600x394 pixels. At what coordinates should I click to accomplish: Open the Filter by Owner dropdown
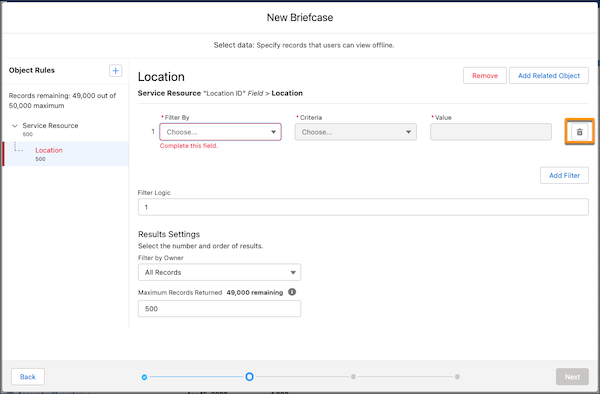point(219,272)
